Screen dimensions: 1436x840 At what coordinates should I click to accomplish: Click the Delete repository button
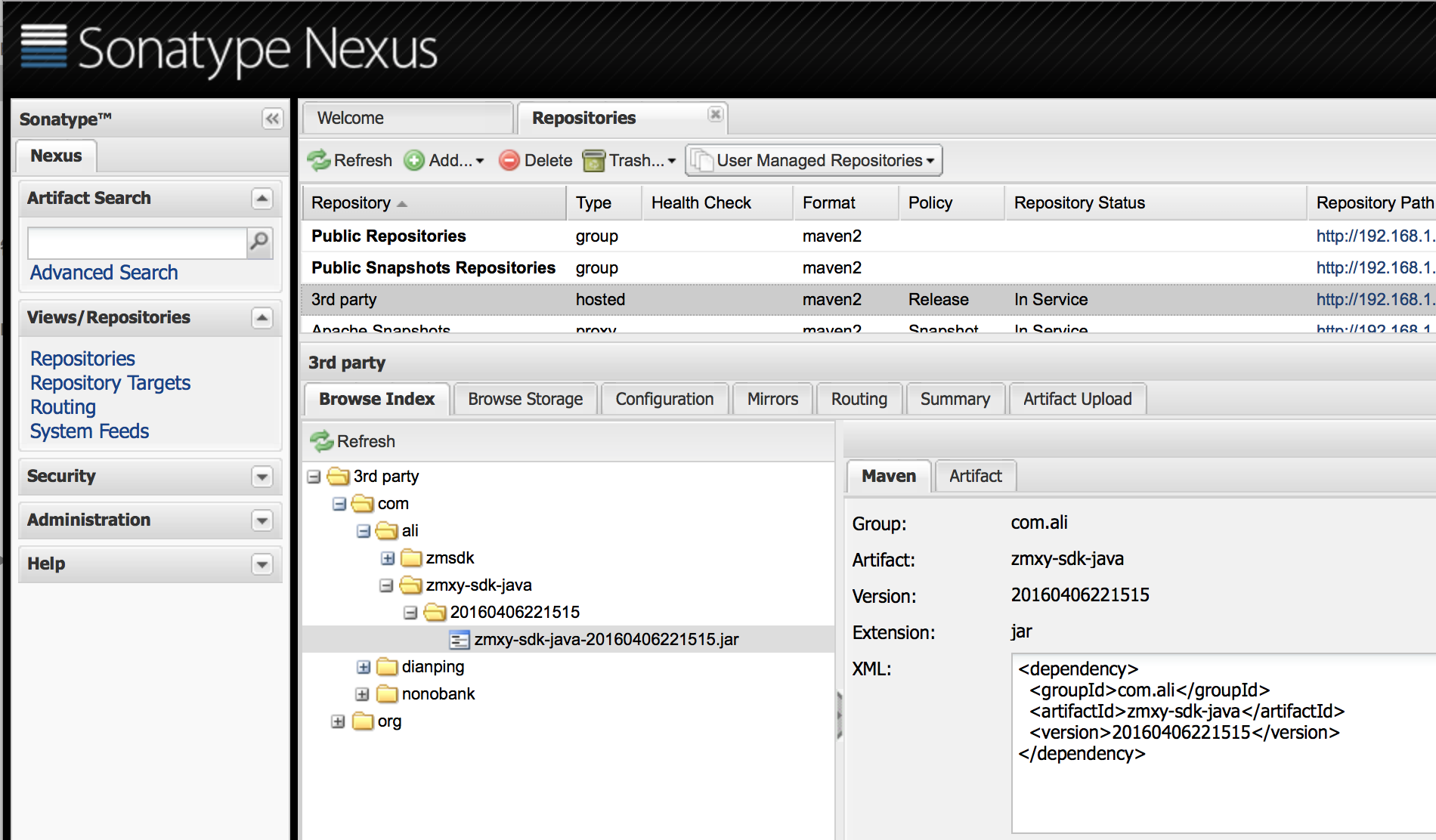click(536, 160)
